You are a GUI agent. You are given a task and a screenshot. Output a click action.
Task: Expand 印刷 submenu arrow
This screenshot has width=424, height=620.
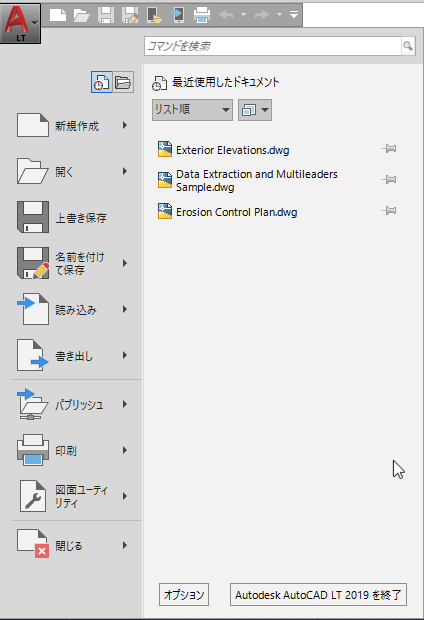(x=125, y=450)
